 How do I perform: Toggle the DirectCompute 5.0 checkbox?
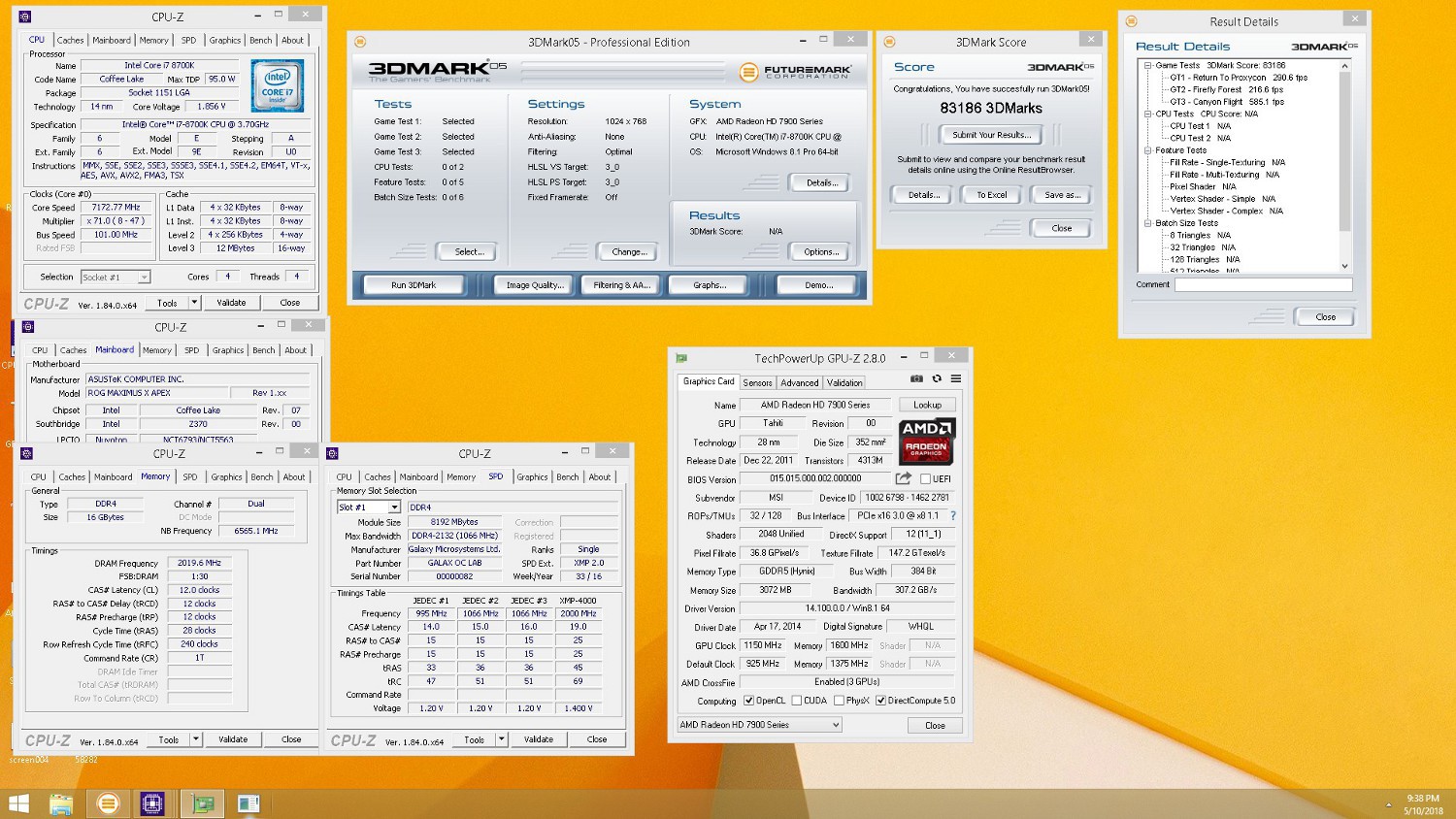coord(880,701)
